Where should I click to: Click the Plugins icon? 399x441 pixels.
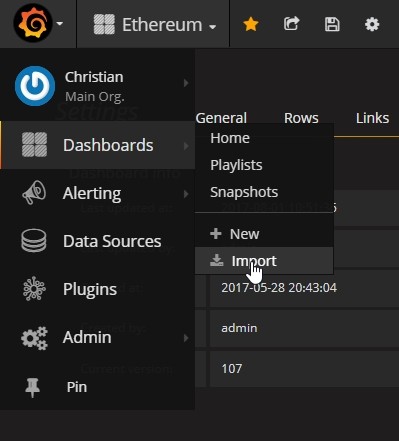34,289
